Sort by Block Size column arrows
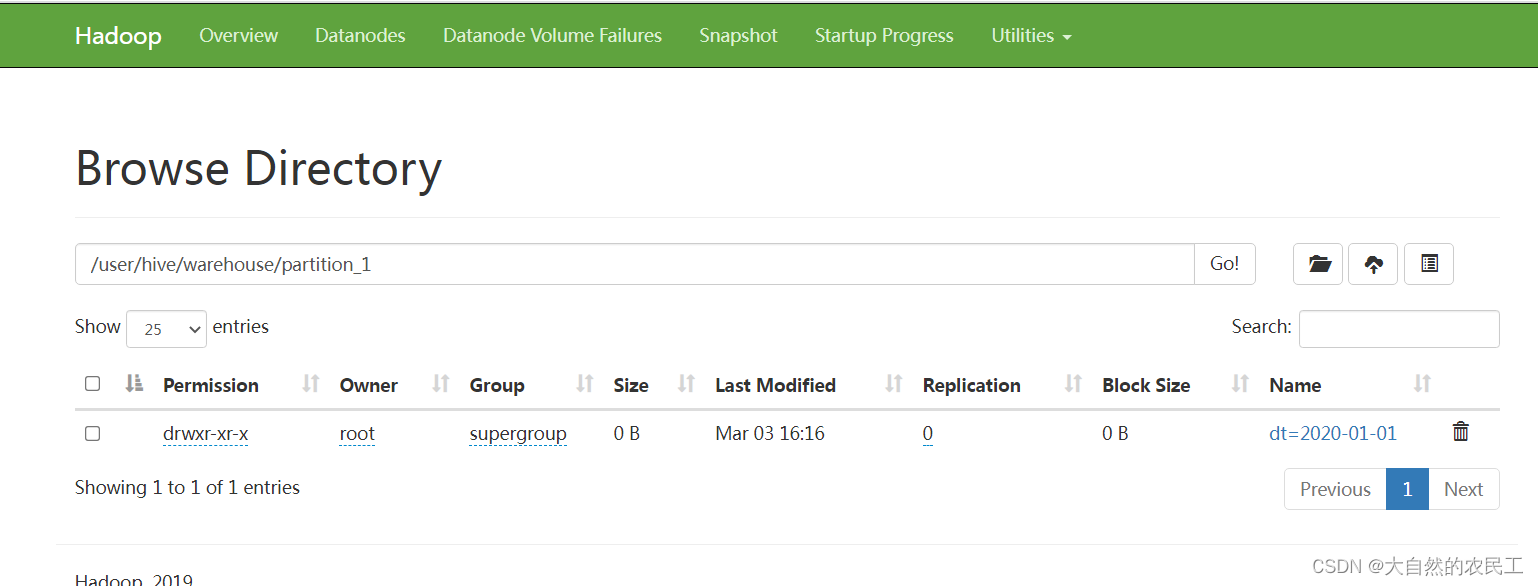The width and height of the screenshot is (1538, 586). click(x=1241, y=384)
